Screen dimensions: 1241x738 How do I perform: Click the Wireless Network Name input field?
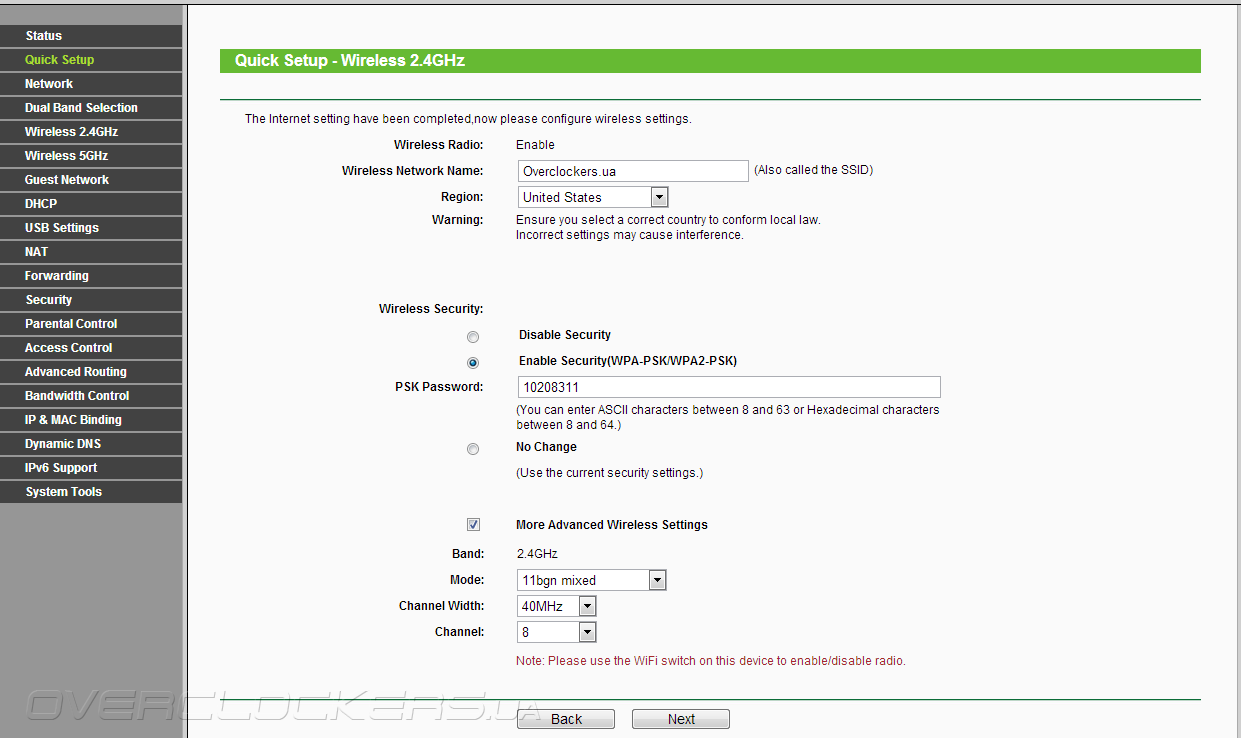click(x=633, y=171)
